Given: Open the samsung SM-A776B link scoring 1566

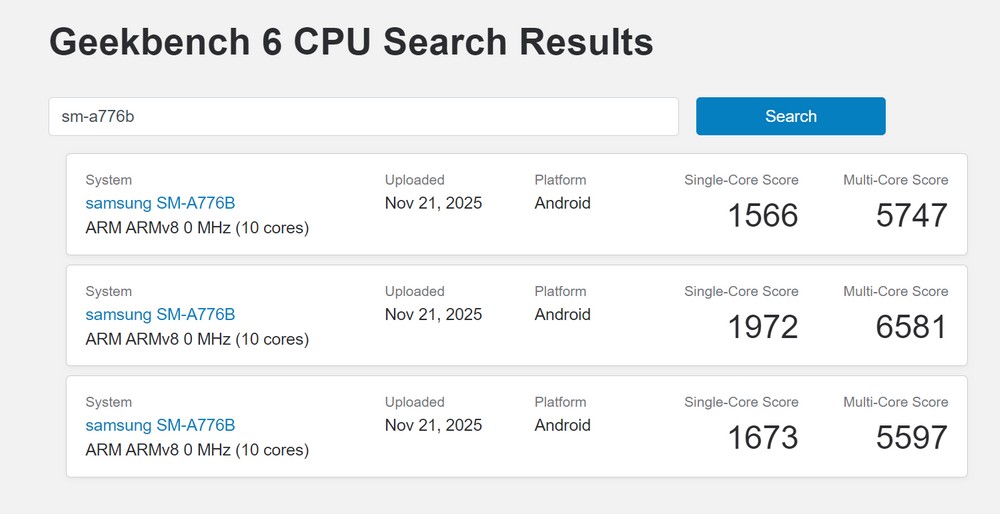Looking at the screenshot, I should [160, 203].
